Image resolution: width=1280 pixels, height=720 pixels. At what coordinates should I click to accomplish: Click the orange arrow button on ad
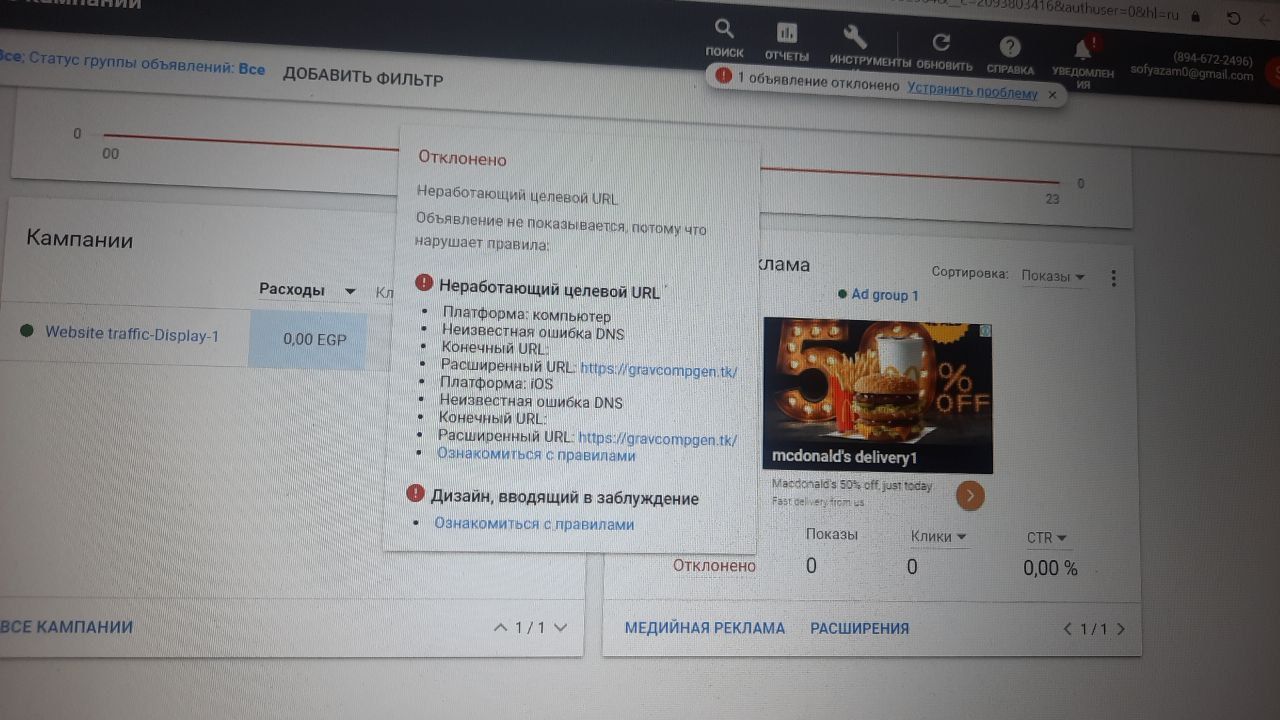pos(970,495)
